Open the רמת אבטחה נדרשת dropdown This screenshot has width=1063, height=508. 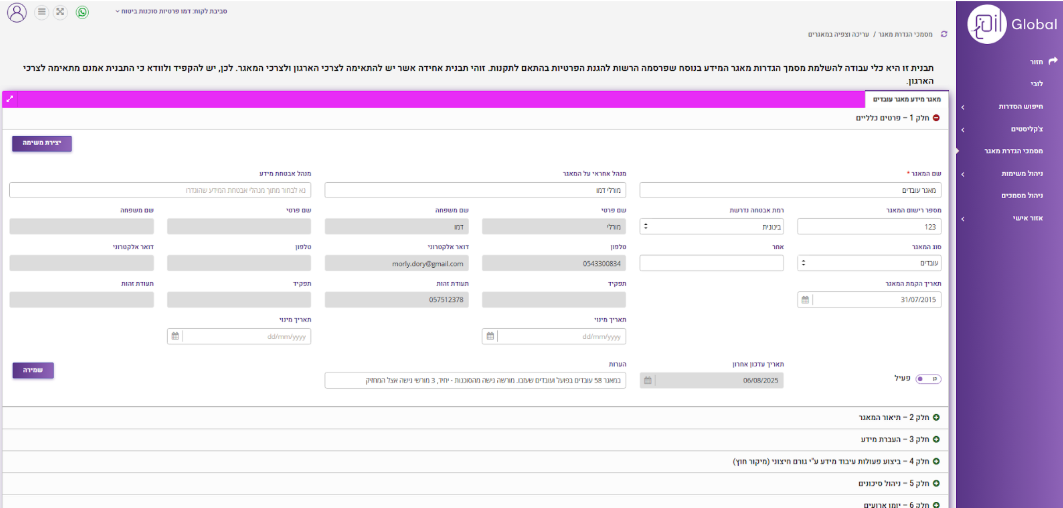(711, 227)
